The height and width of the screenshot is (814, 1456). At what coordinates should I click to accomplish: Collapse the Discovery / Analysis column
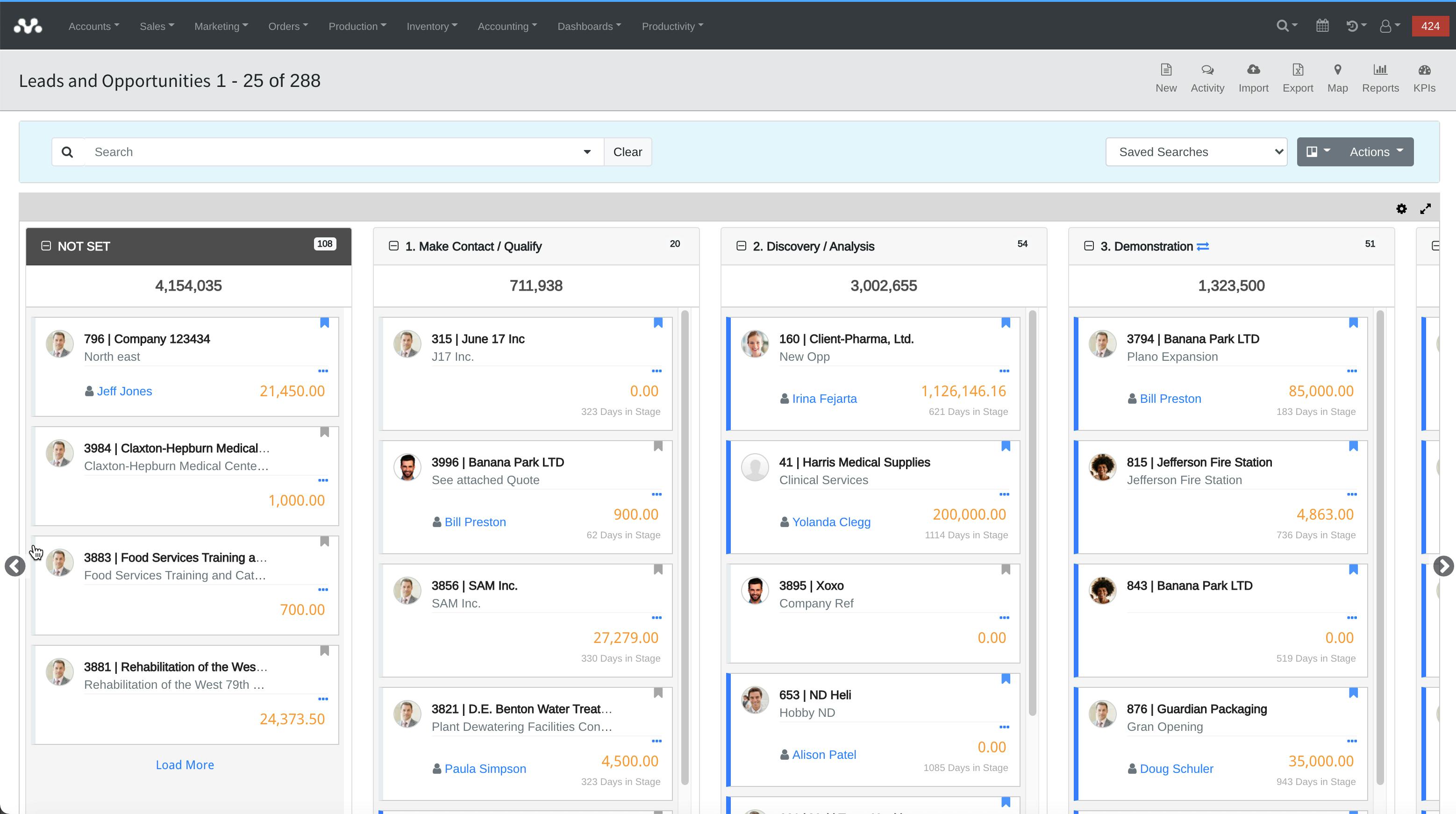point(741,245)
